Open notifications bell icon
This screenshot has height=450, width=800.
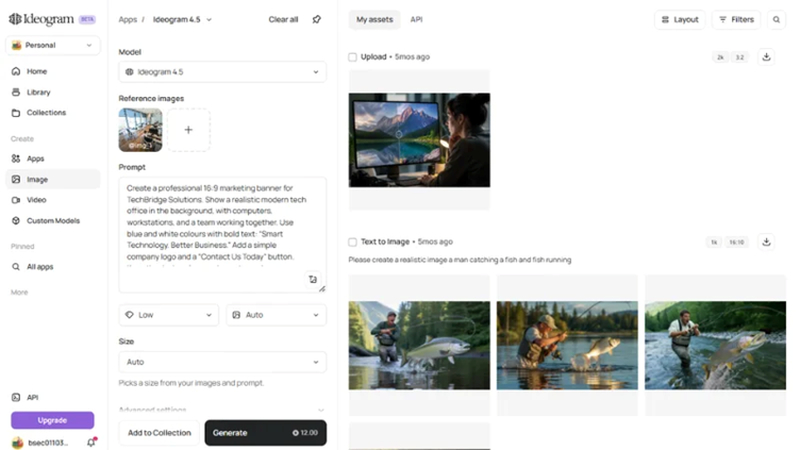click(x=91, y=442)
